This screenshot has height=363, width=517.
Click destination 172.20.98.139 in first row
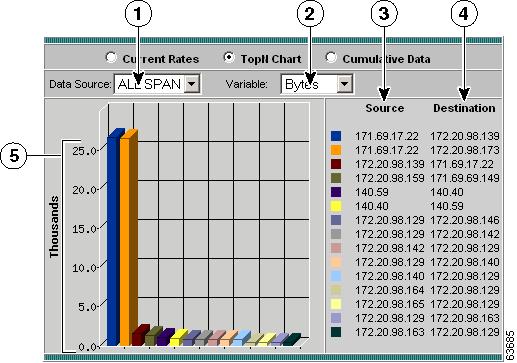(465, 136)
